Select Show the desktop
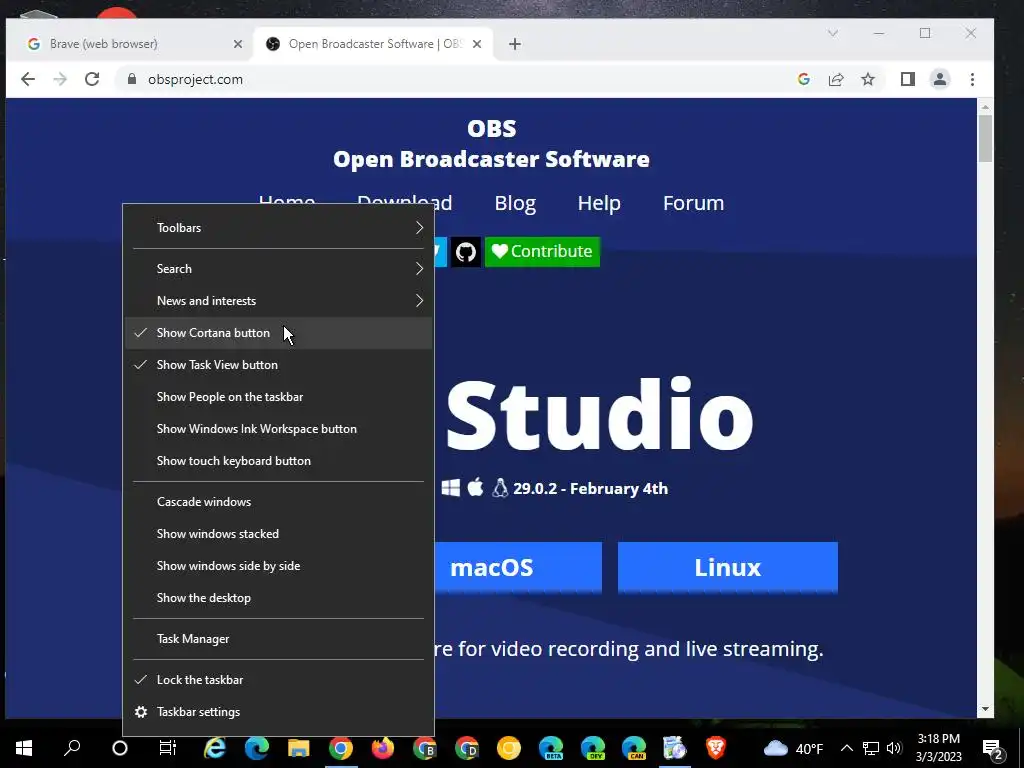Screen dimensions: 1024x768 tap(278, 598)
